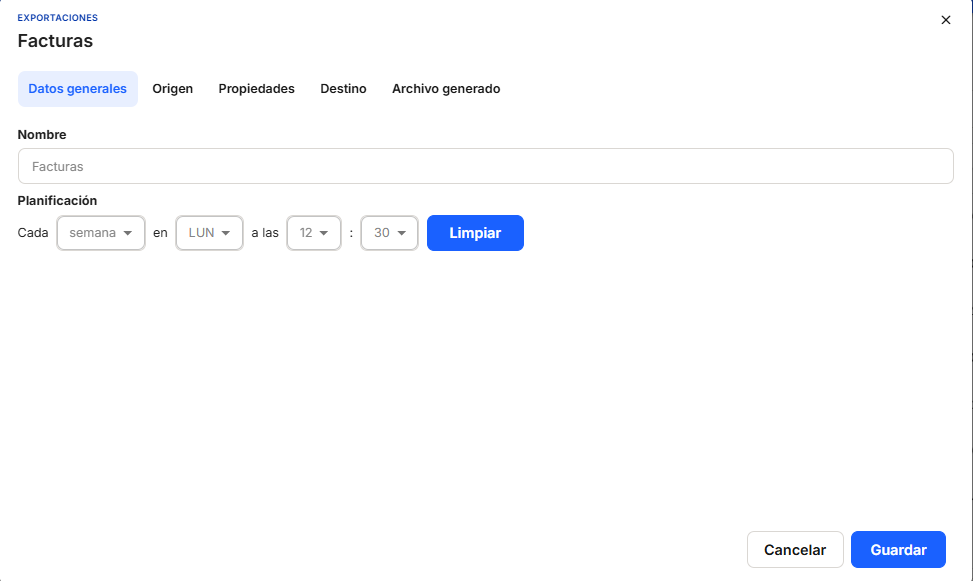Viewport: 973px width, 581px height.
Task: Expand the weekday dropdown set to LUN
Action: point(208,233)
